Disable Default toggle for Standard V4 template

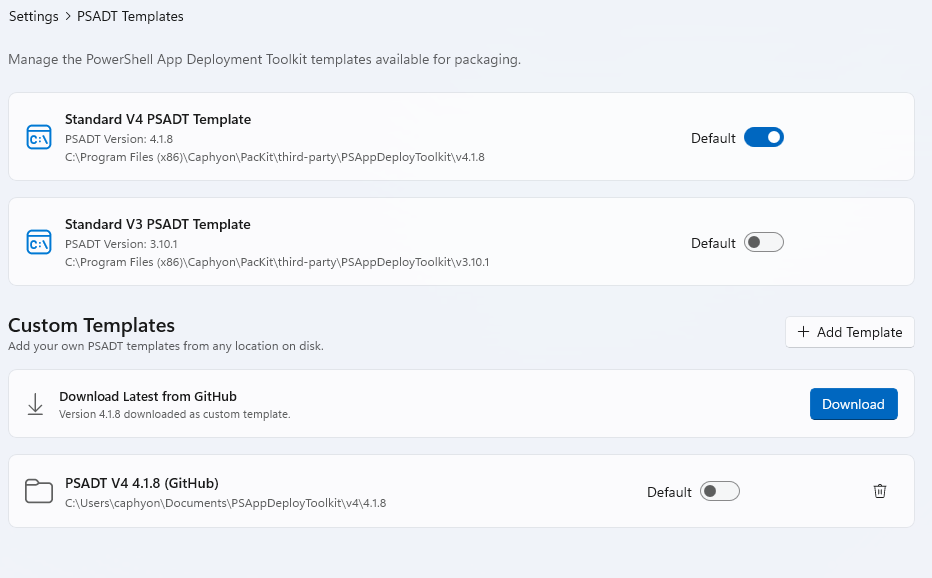click(x=763, y=138)
